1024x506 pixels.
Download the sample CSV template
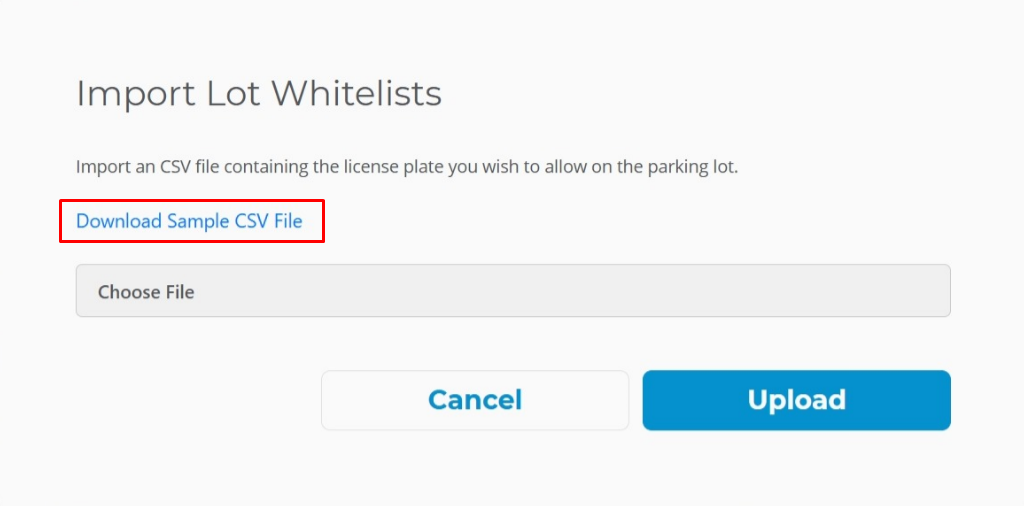tap(189, 221)
